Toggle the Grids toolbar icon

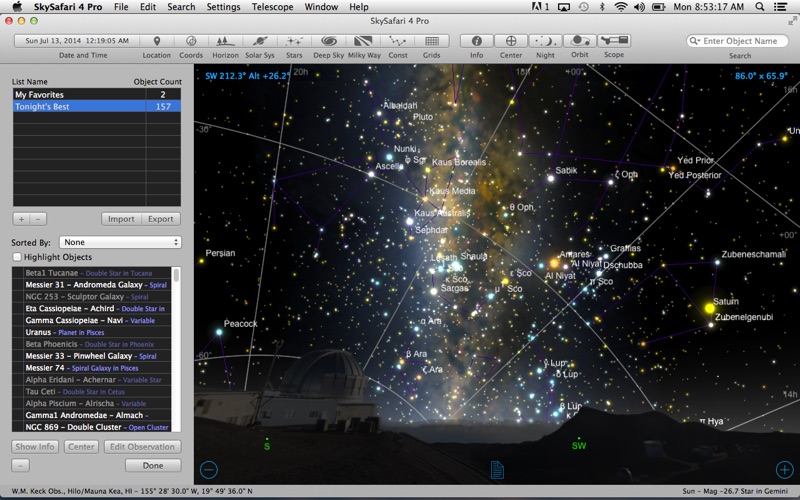pos(432,41)
